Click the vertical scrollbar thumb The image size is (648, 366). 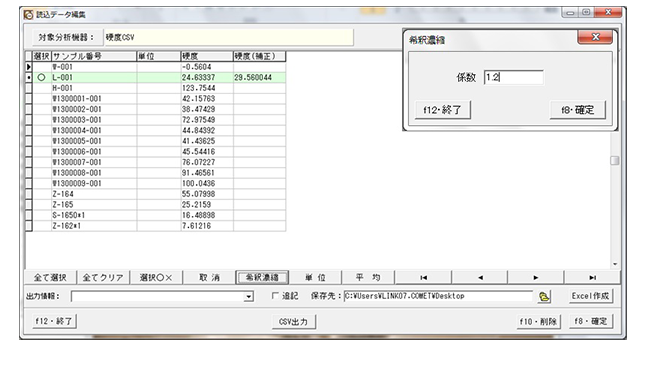click(615, 160)
